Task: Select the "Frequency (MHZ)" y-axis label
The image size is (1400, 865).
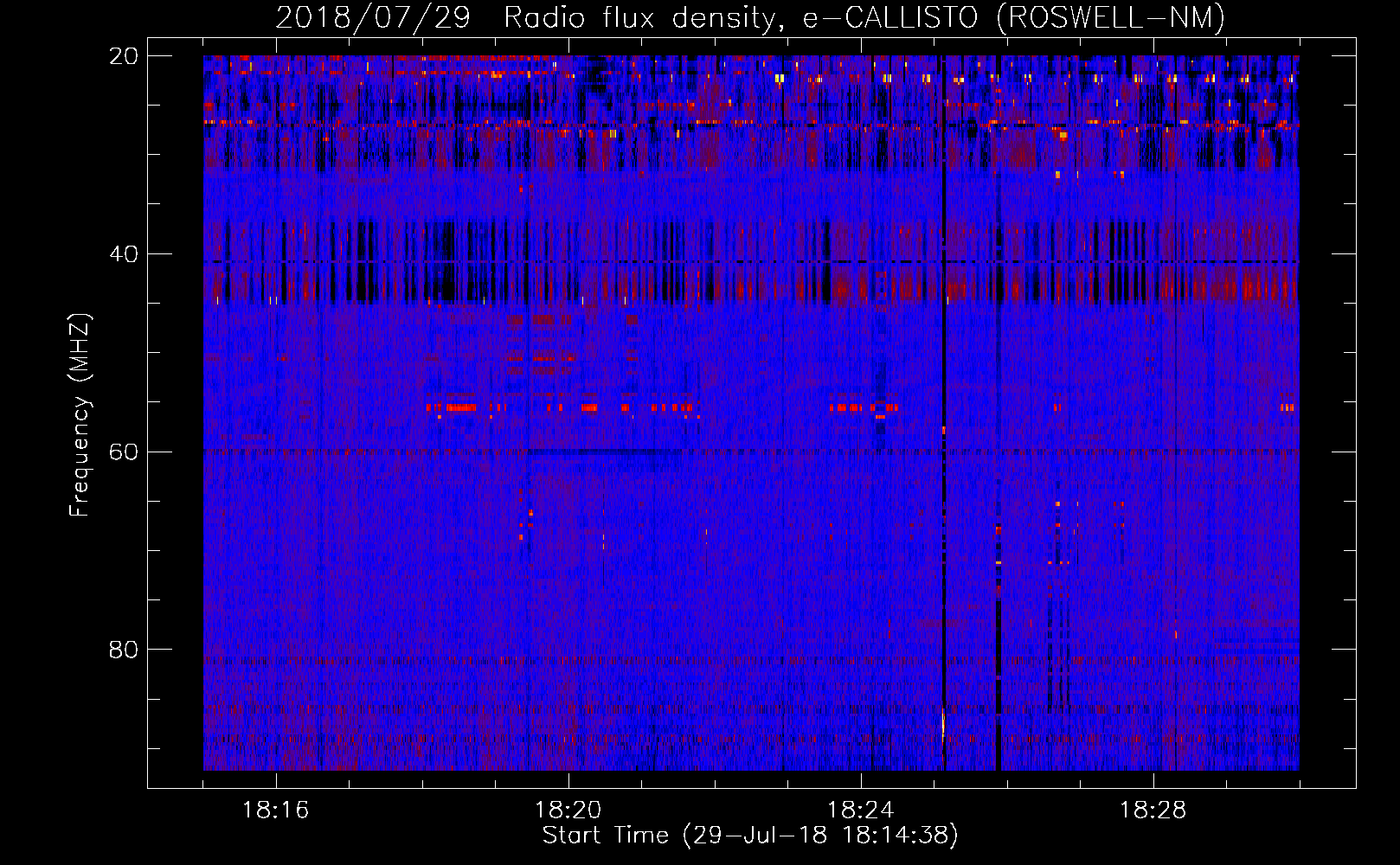Action: tap(80, 414)
